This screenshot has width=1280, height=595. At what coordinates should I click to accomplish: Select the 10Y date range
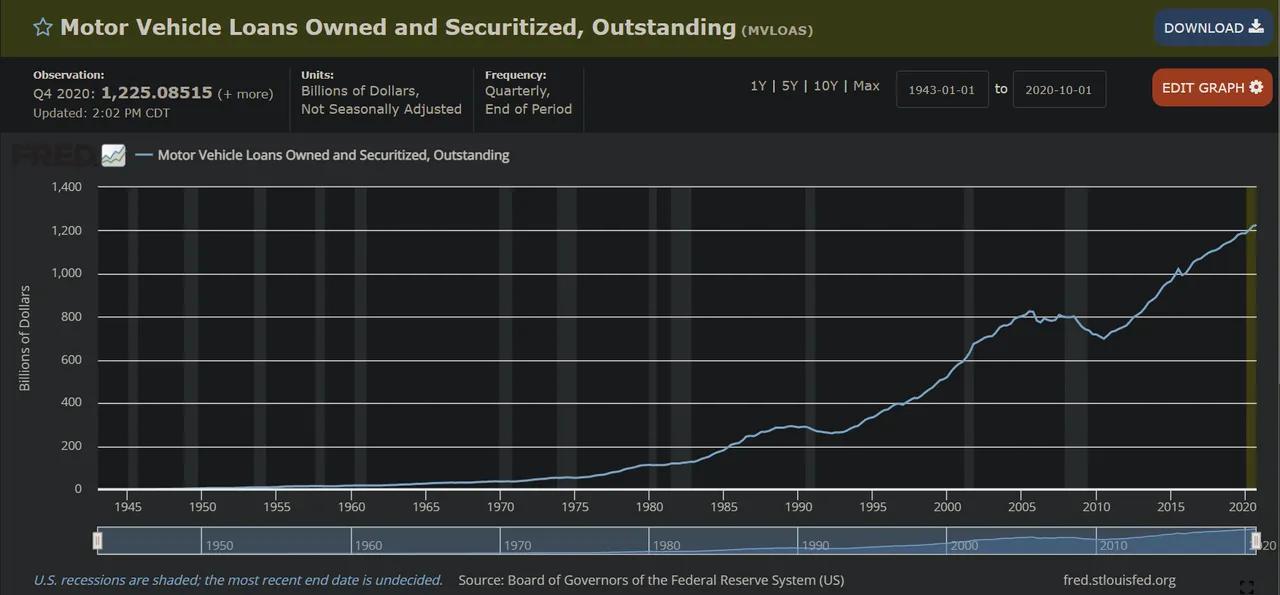tap(826, 86)
